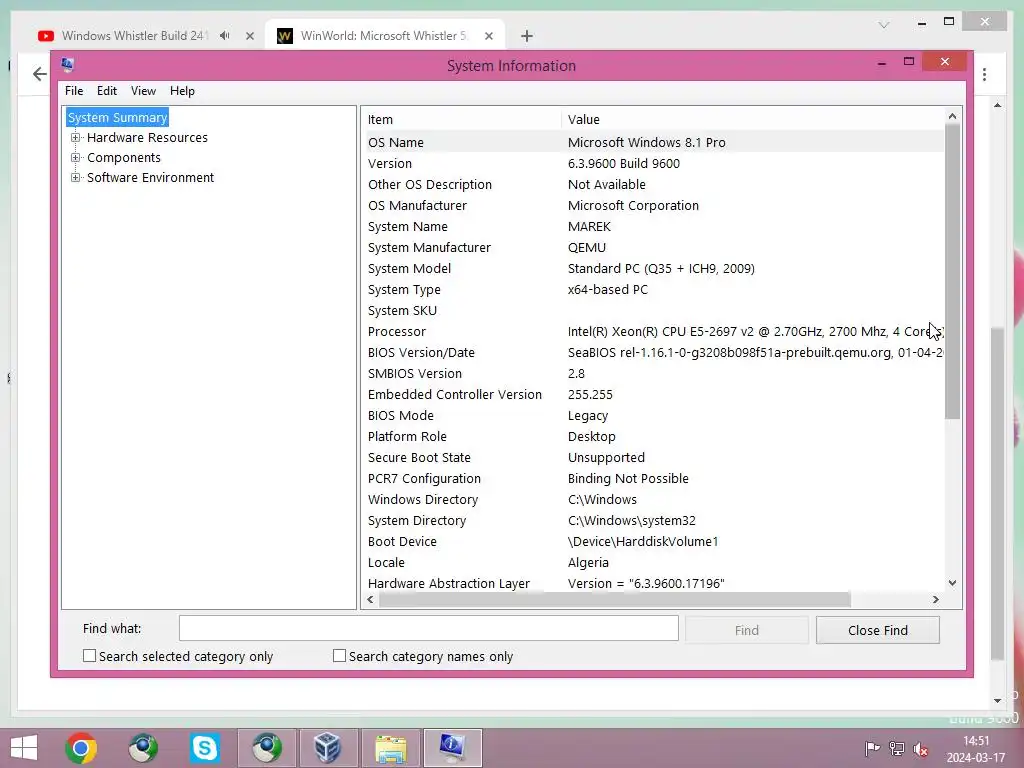Viewport: 1024px width, 768px height.
Task: Click the Find button
Action: tap(746, 630)
